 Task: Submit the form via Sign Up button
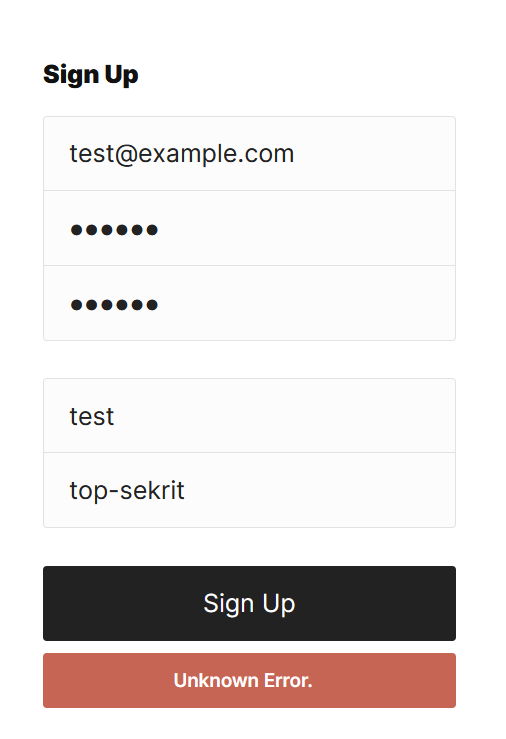(x=249, y=603)
